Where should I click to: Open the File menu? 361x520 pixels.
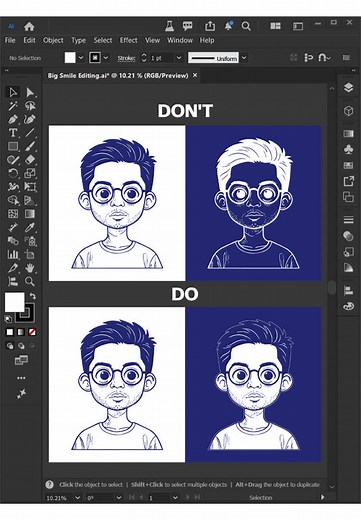pyautogui.click(x=10, y=40)
